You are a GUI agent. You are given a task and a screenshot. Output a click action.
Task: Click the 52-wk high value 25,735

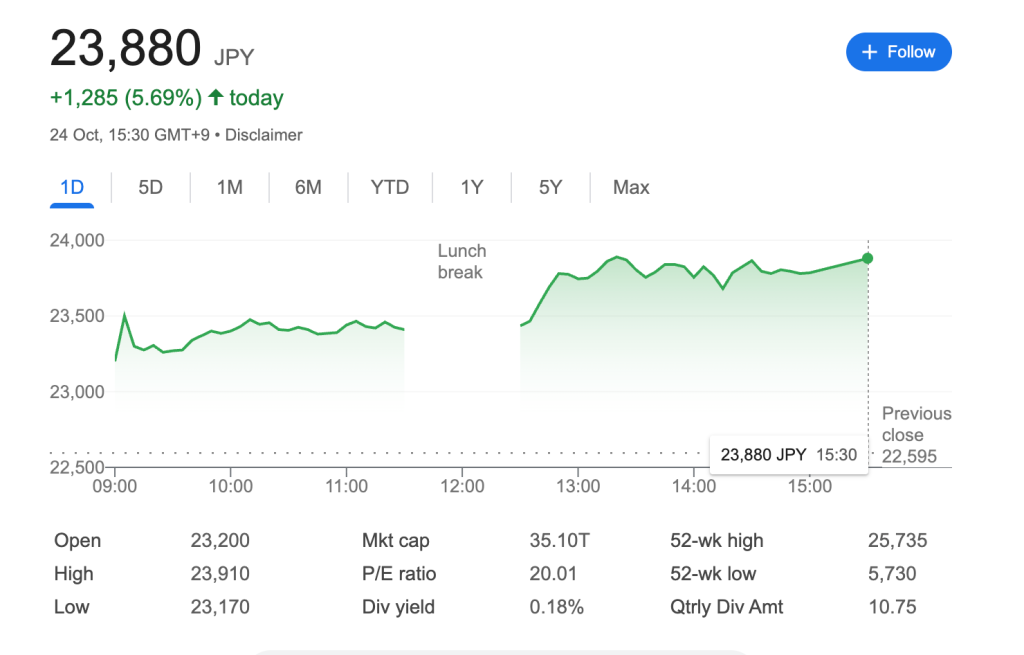pyautogui.click(x=897, y=541)
